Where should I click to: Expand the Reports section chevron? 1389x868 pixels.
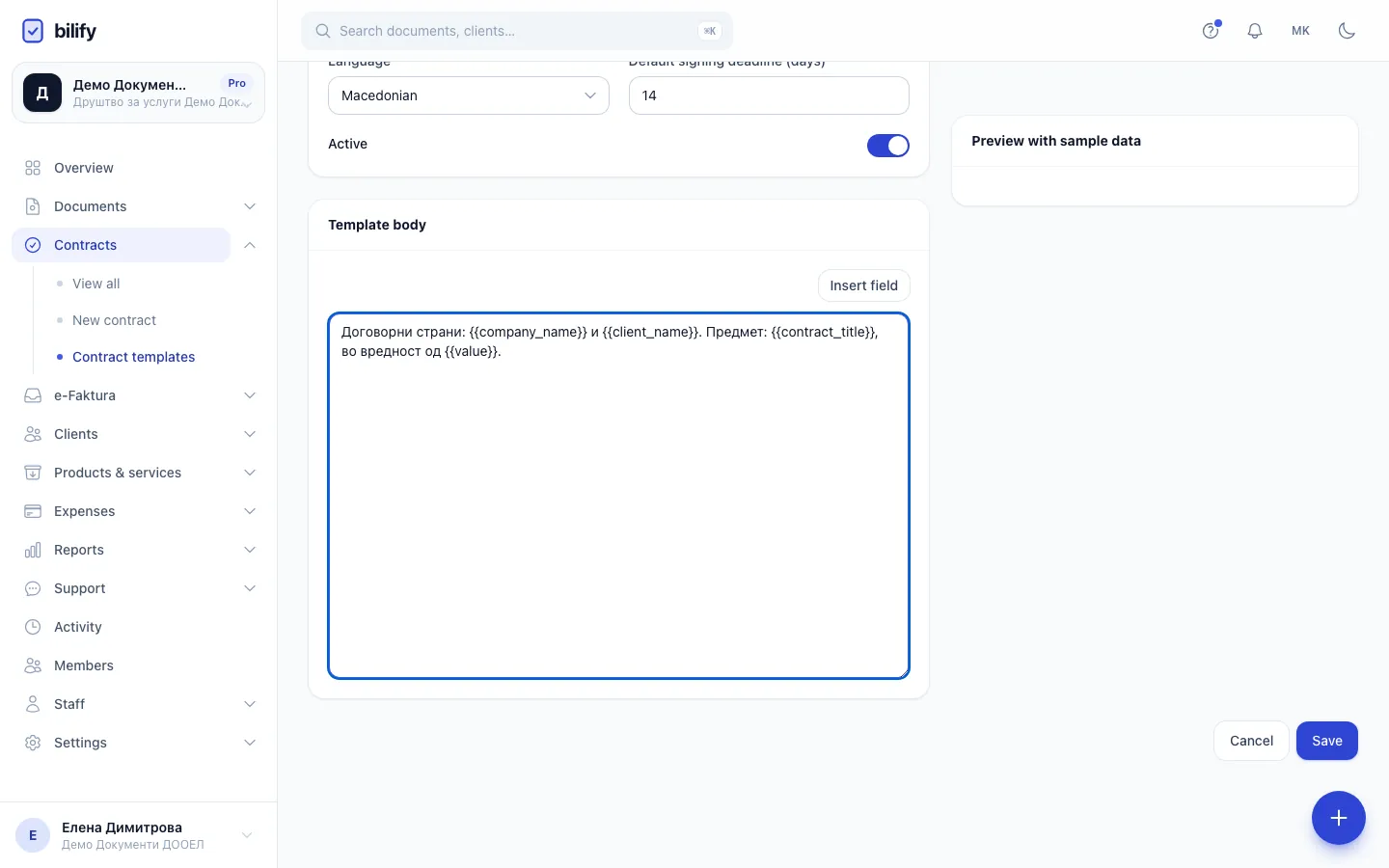pyautogui.click(x=250, y=550)
